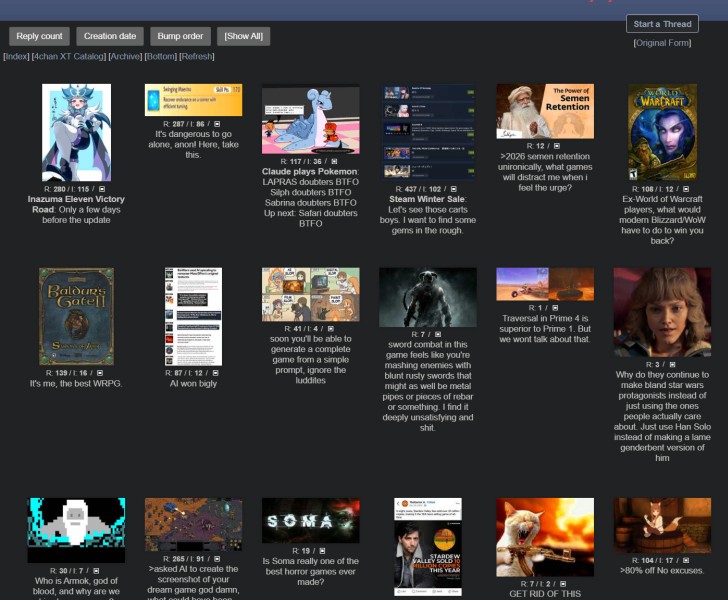Open the Swinging Maestro skill card thumbnail
This screenshot has width=728, height=600.
tap(194, 100)
